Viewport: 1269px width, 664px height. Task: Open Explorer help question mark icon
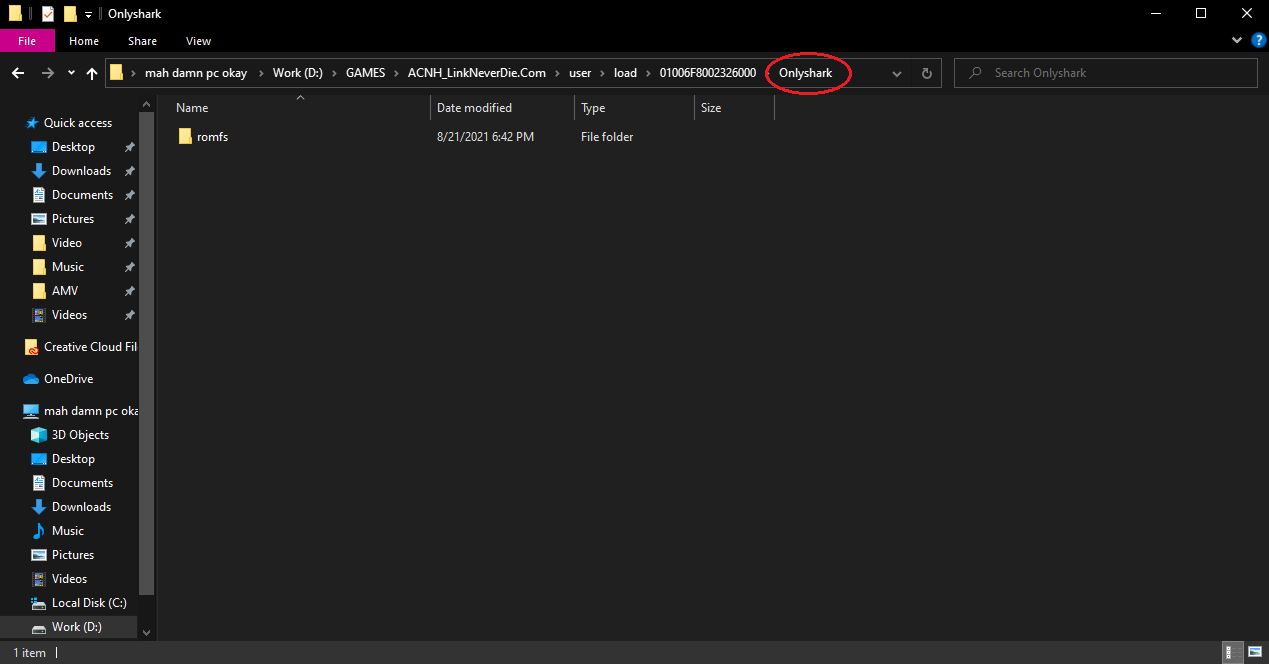pos(1257,41)
